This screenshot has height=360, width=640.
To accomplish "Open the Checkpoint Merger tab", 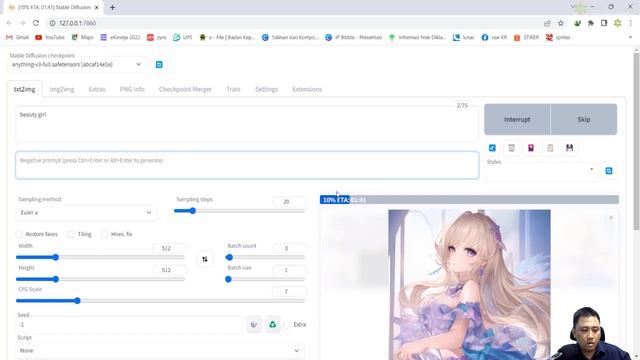I will point(185,89).
